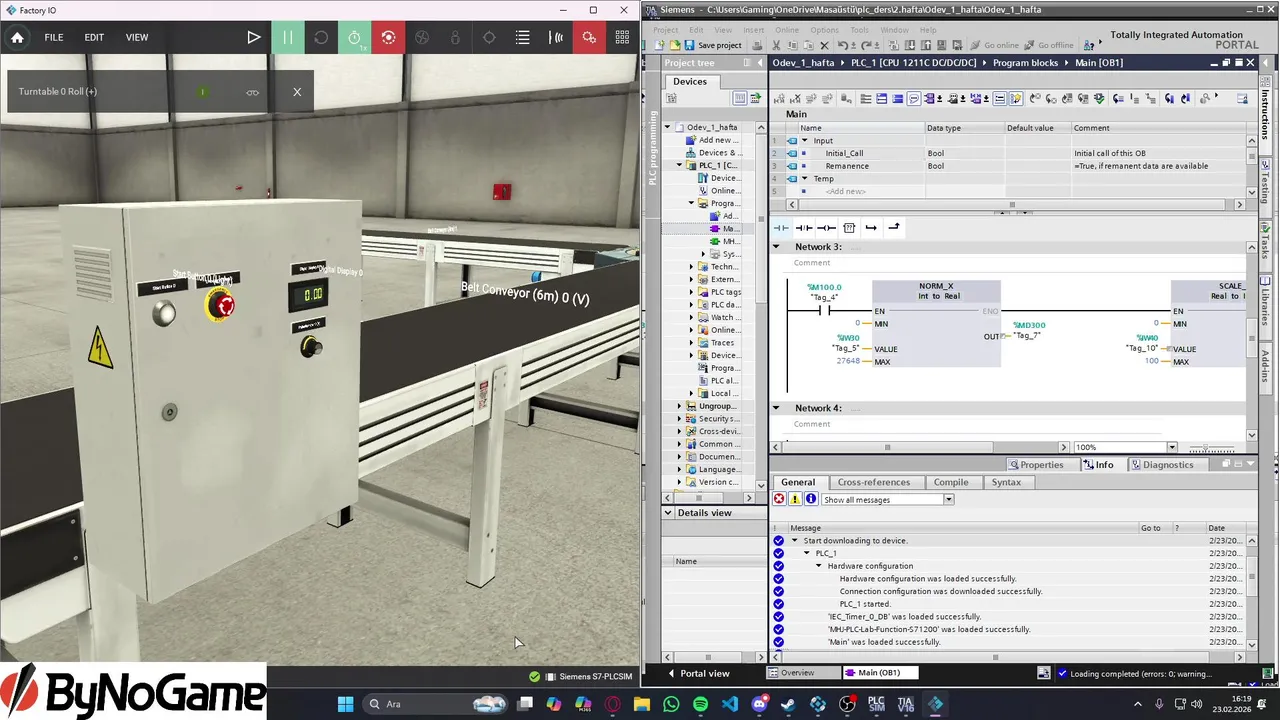Screen dimensions: 1280x720
Task: Open the simulation time scale stopwatch
Action: click(355, 37)
